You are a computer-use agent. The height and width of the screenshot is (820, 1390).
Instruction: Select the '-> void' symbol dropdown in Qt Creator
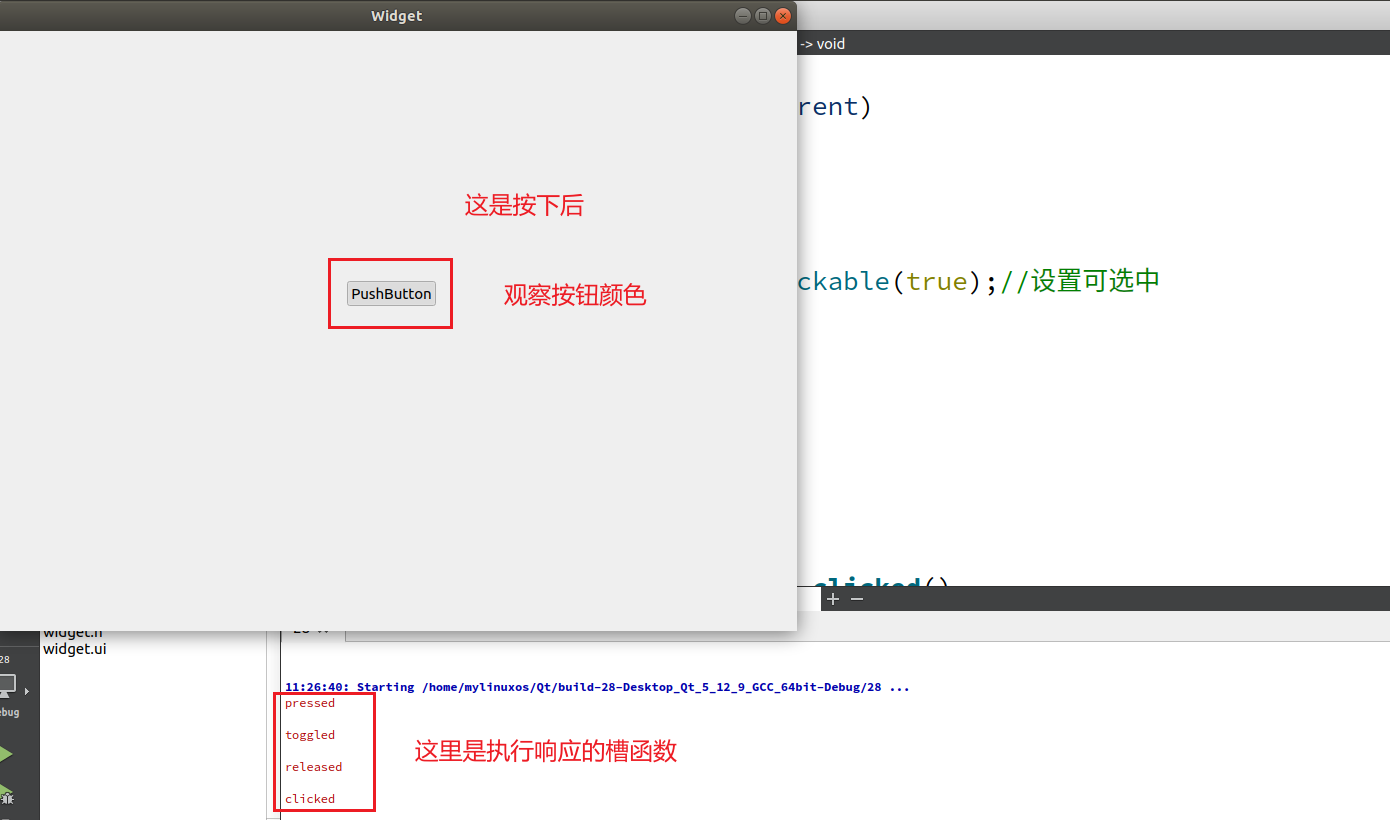(x=822, y=44)
